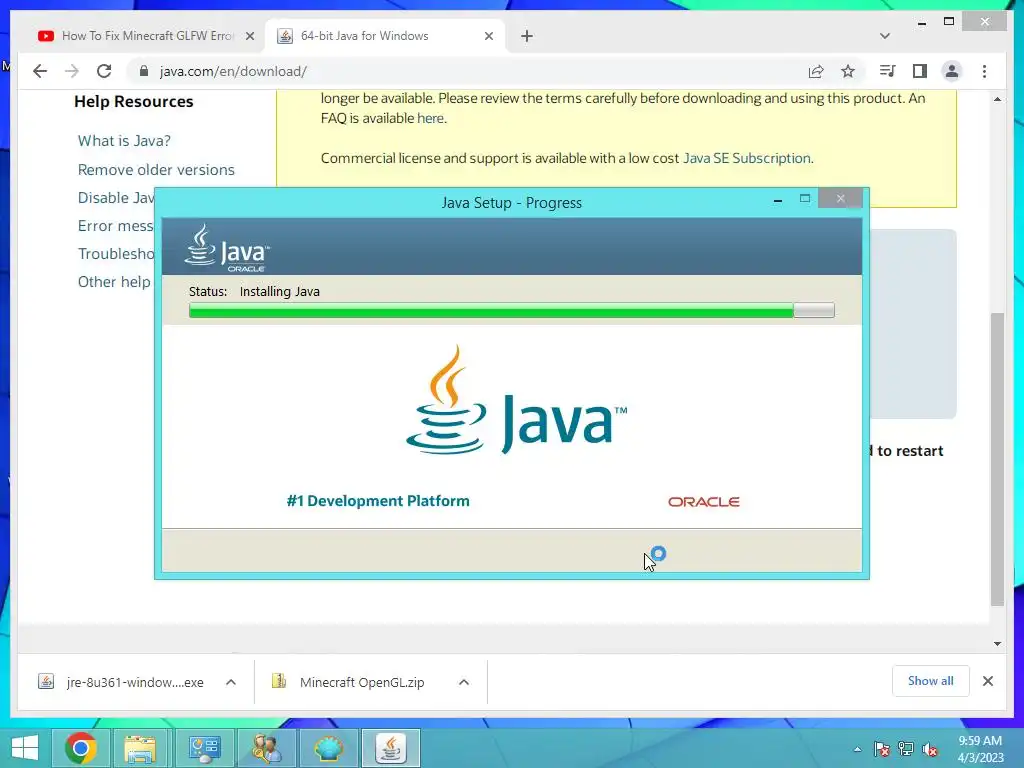Screen dimensions: 1024x768
Task: Open the jre-8u361 exe download item
Action: coord(123,682)
